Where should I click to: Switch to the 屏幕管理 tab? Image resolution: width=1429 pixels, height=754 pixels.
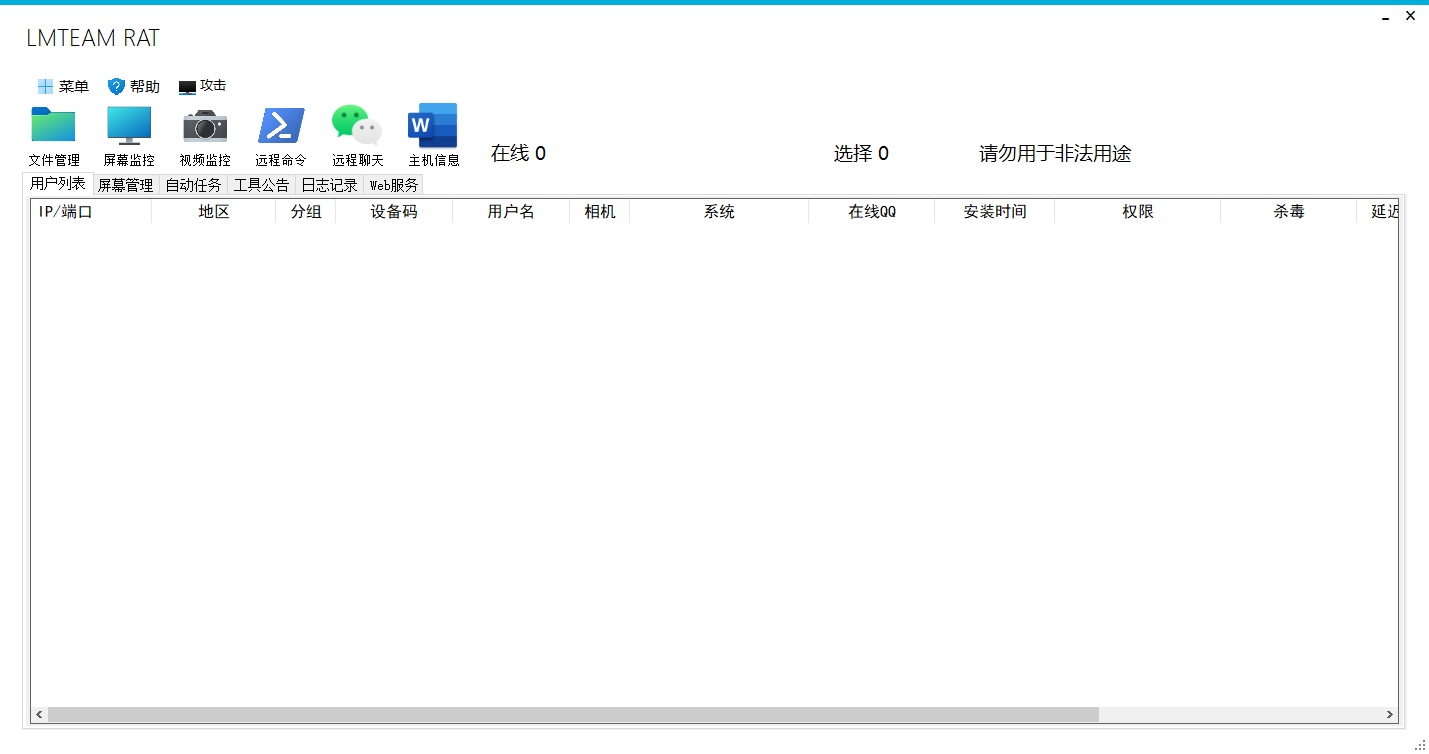[x=125, y=185]
